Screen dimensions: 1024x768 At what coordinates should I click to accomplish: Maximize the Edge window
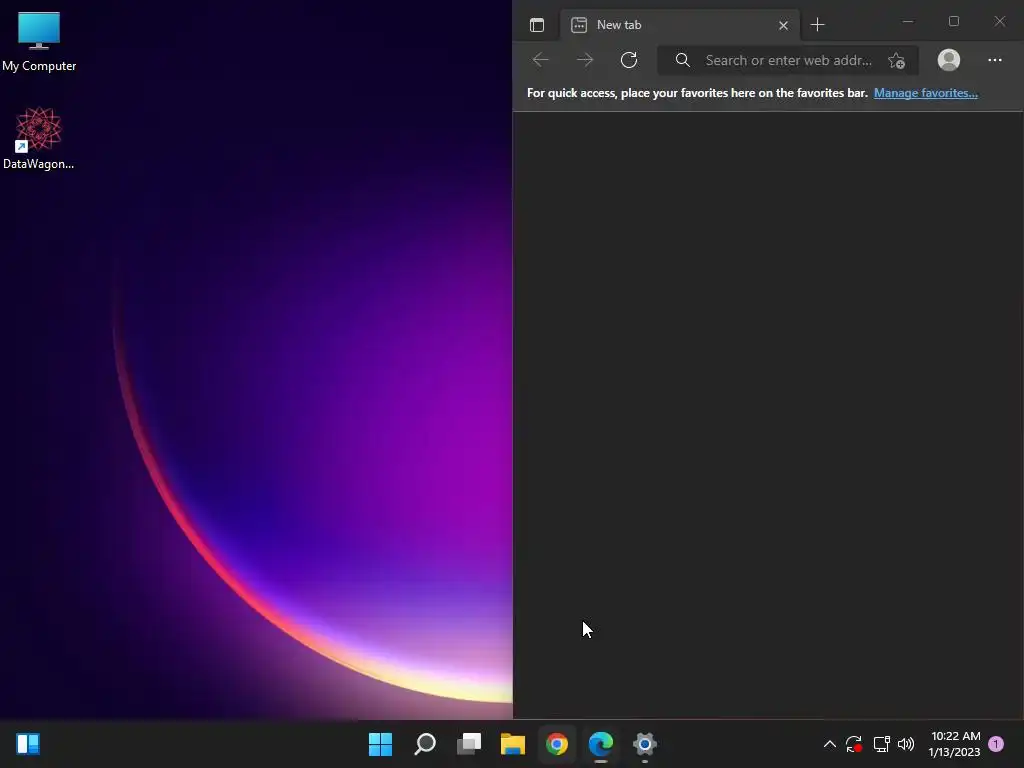[953, 22]
